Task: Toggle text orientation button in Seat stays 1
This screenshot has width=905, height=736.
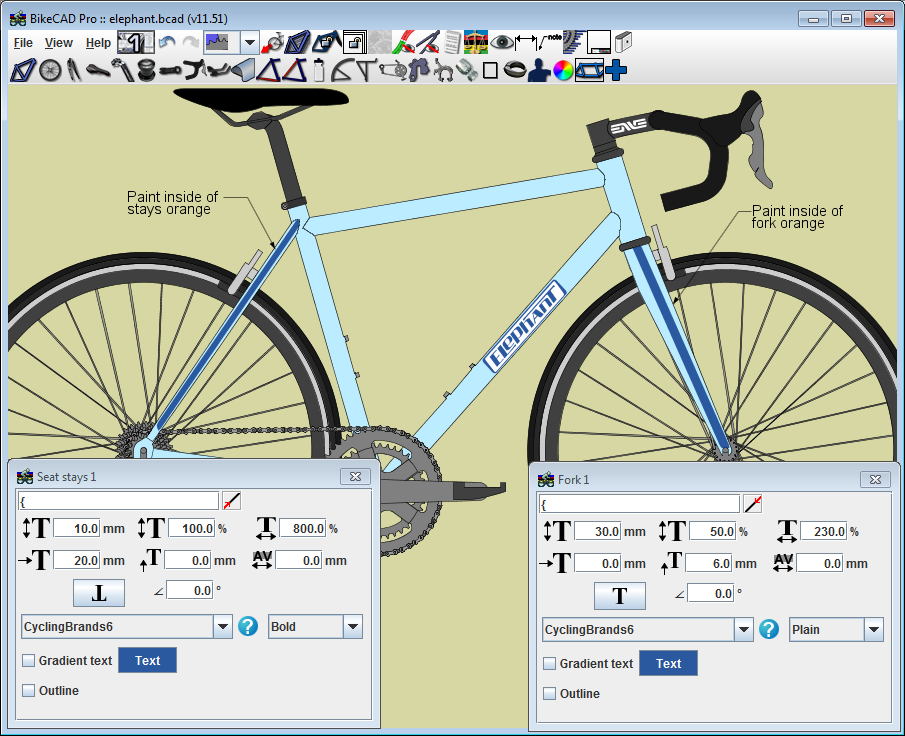Action: coord(99,593)
